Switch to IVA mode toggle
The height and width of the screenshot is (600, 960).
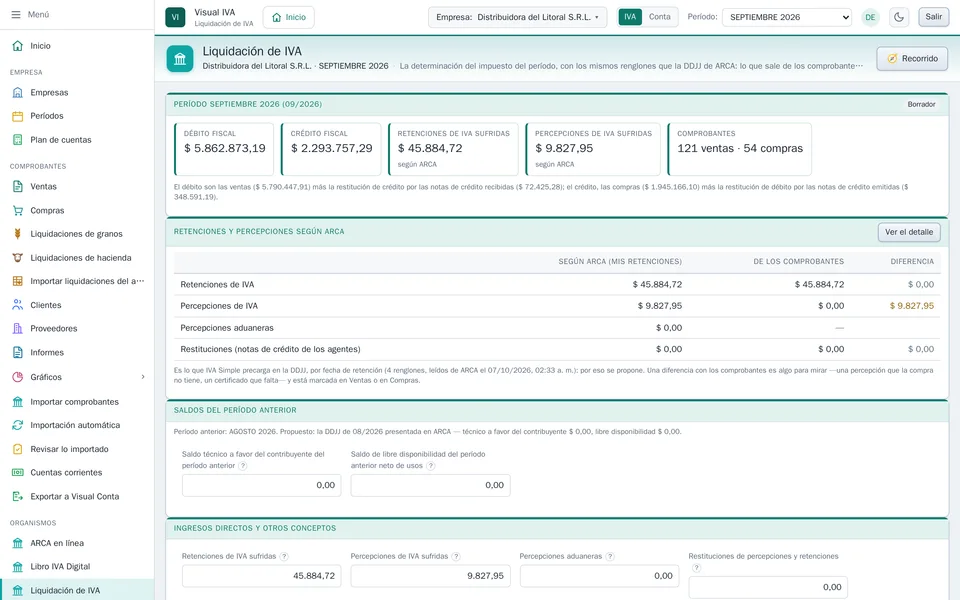click(630, 17)
